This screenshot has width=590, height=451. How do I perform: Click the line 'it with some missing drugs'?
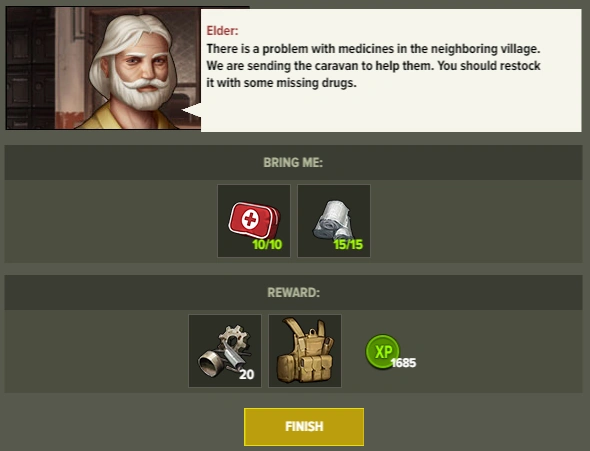click(281, 83)
